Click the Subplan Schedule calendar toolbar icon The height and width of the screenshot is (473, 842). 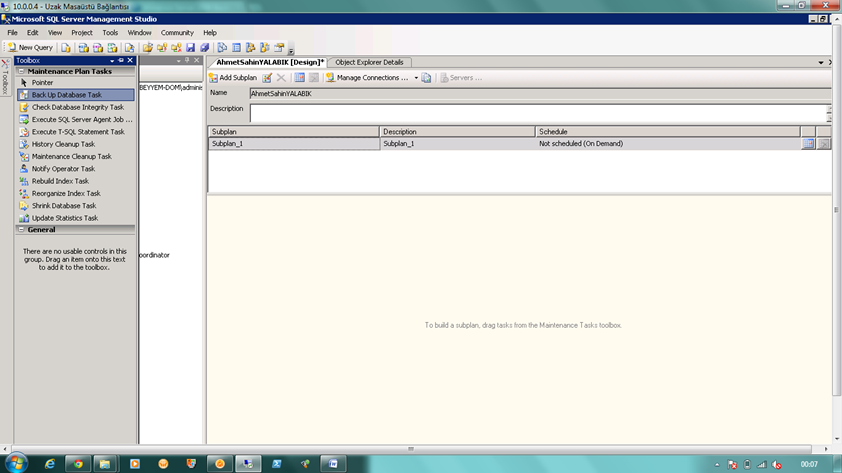coord(300,78)
